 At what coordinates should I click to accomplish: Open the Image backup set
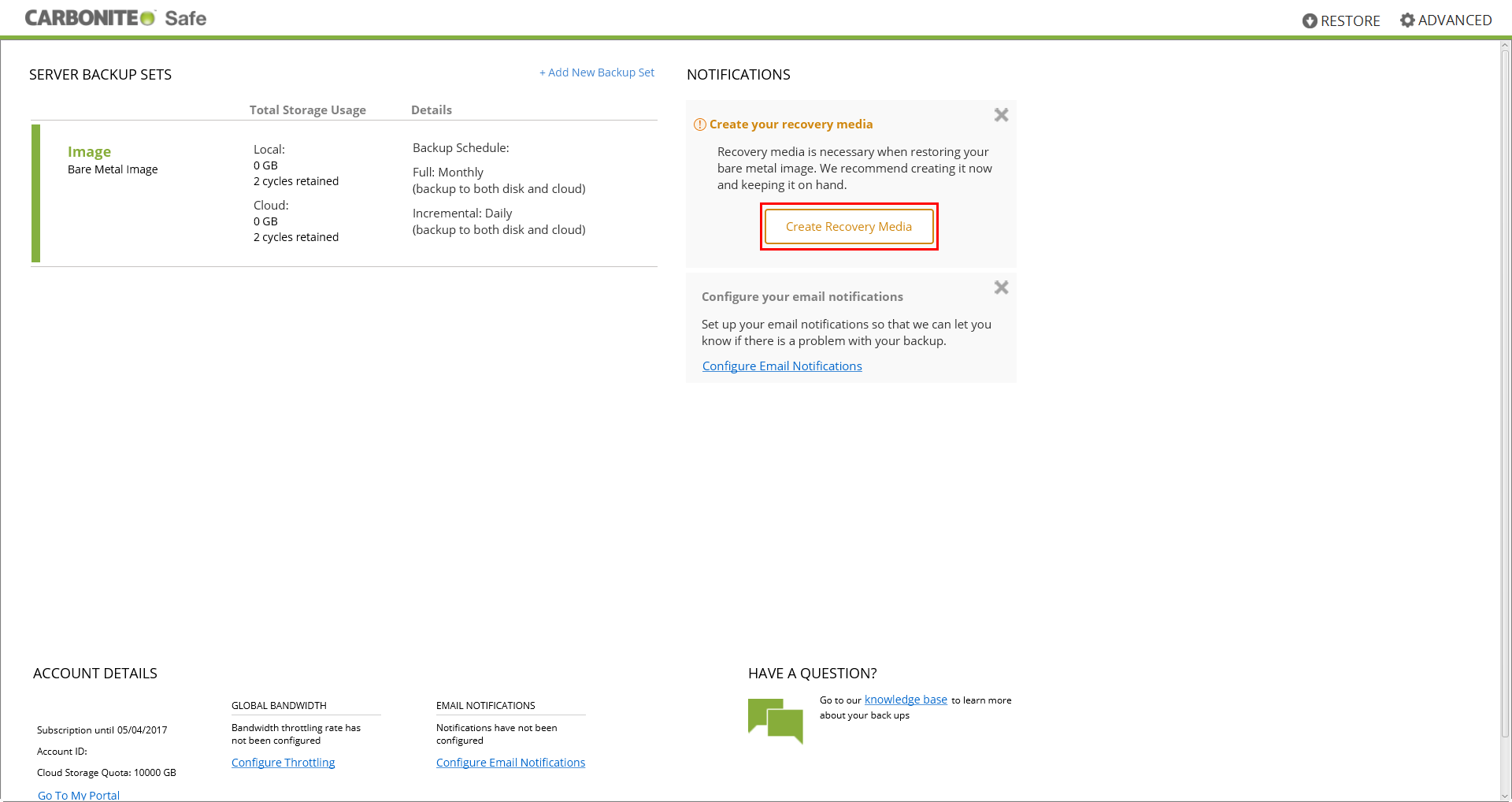coord(89,151)
